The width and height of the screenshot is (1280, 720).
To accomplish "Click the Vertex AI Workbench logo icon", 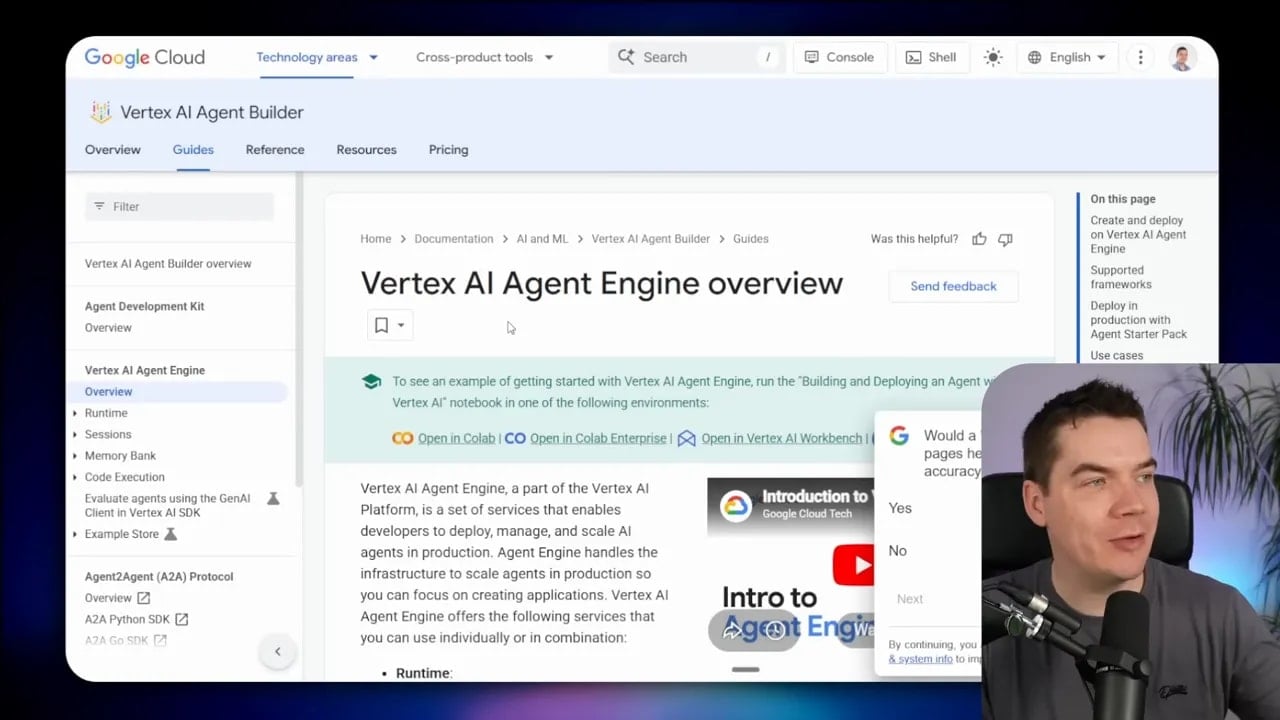I will point(686,438).
